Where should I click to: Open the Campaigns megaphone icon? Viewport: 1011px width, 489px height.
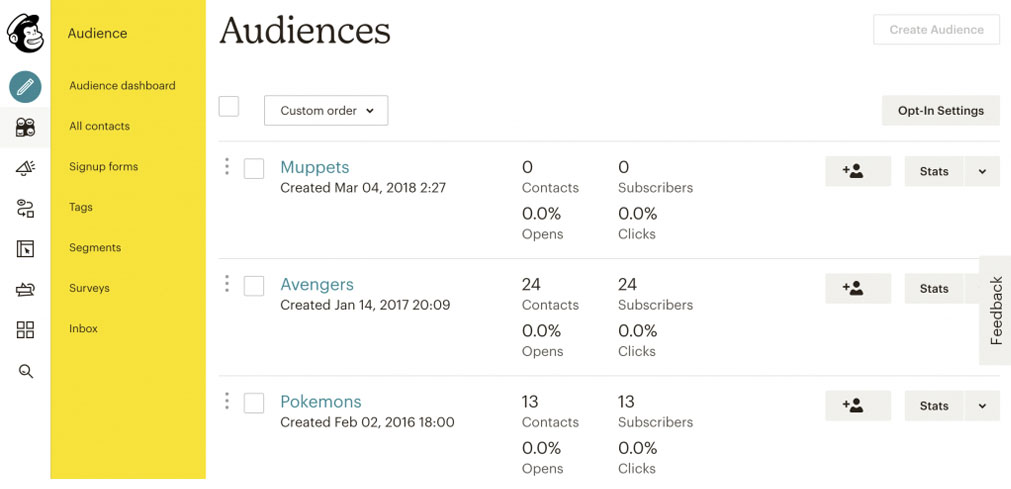tap(25, 168)
